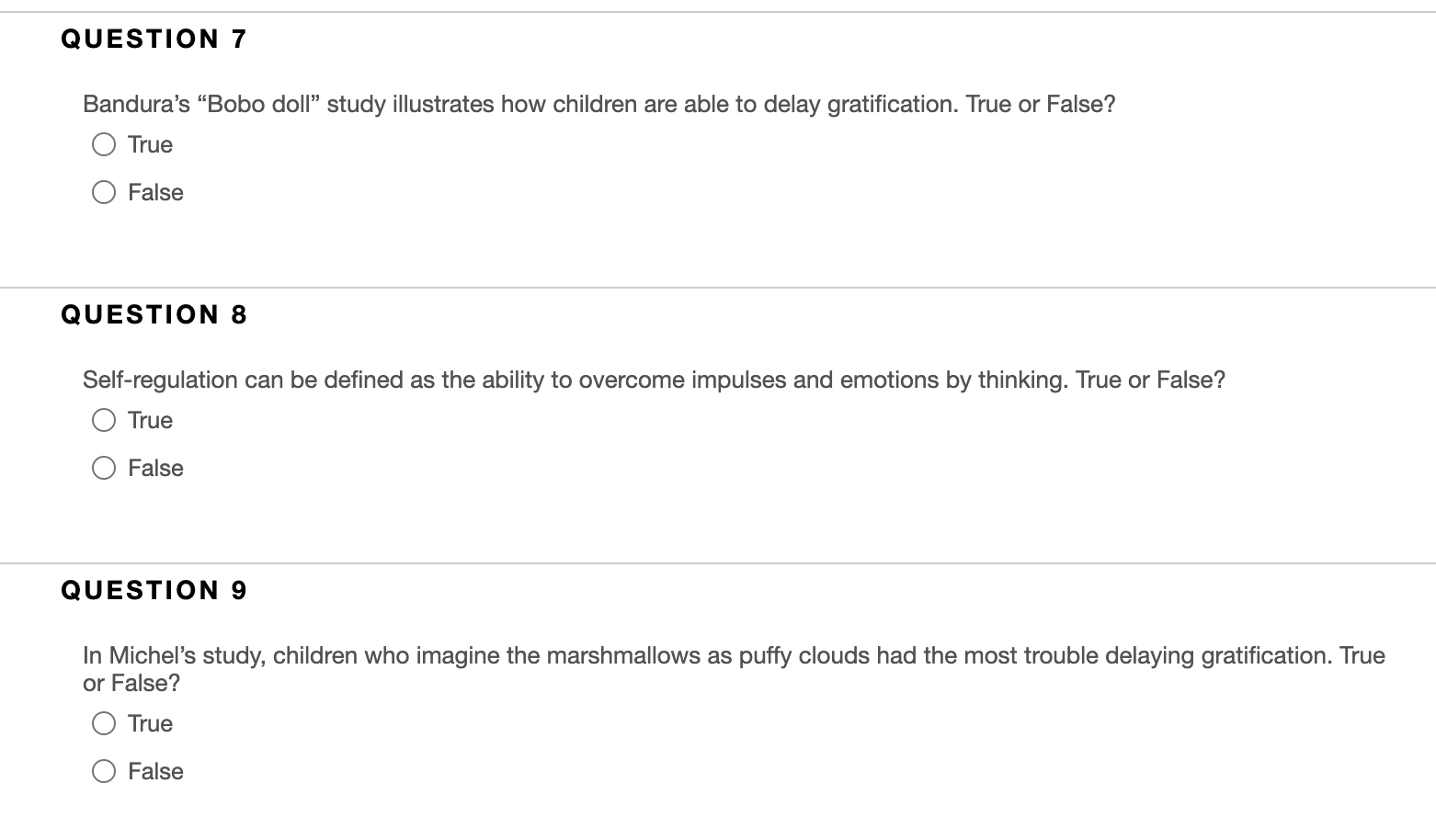
Task: Click the Bandura's Bobo doll question text
Action: tap(599, 104)
